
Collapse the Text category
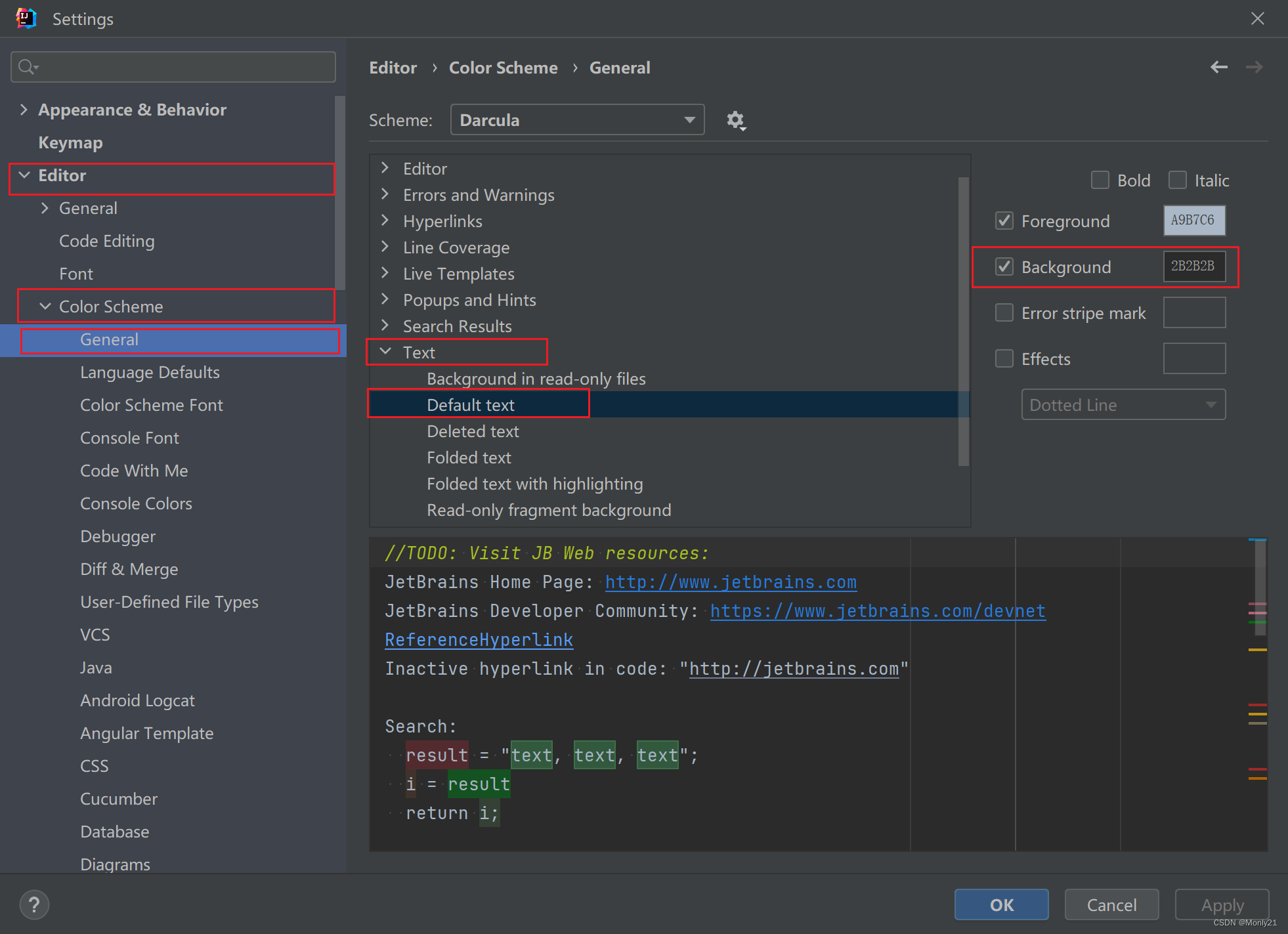[385, 352]
